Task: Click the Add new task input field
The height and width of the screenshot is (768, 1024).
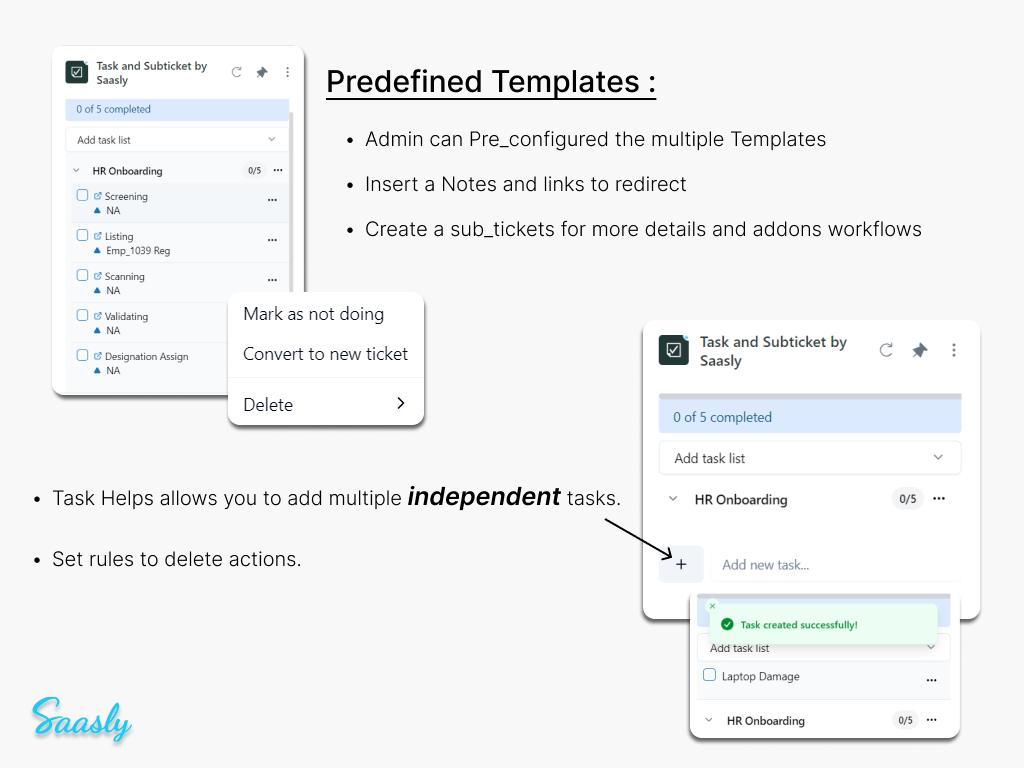Action: click(835, 565)
